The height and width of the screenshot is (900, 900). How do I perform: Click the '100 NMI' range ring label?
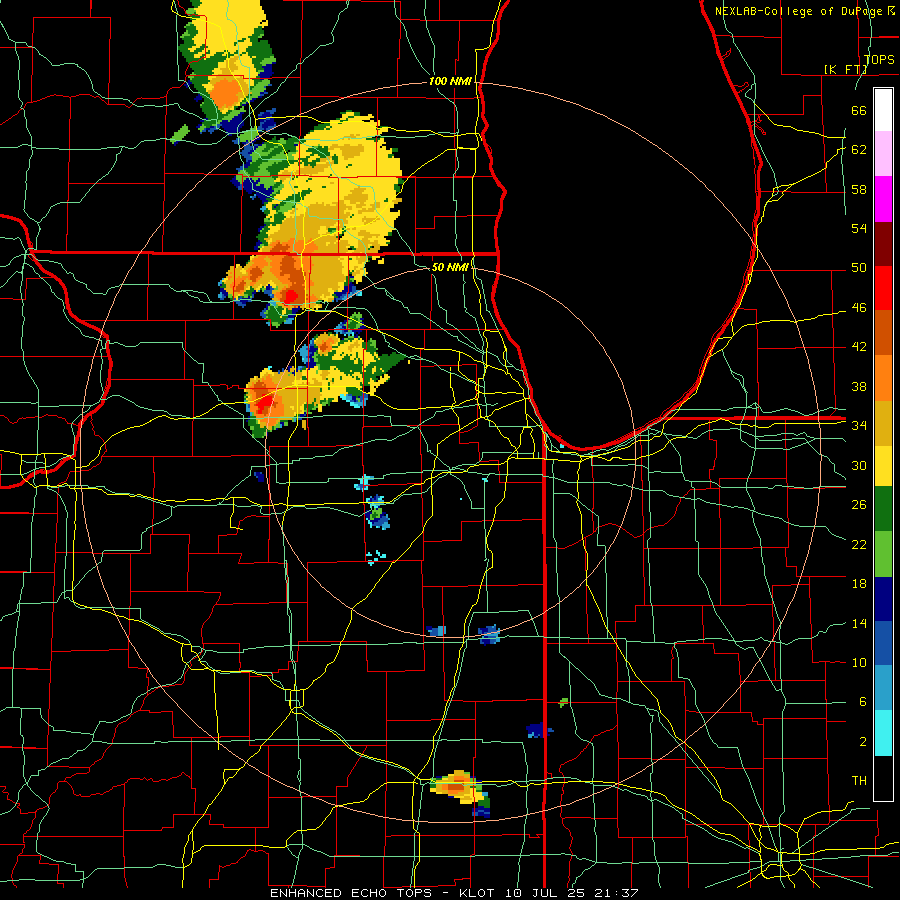pyautogui.click(x=450, y=82)
